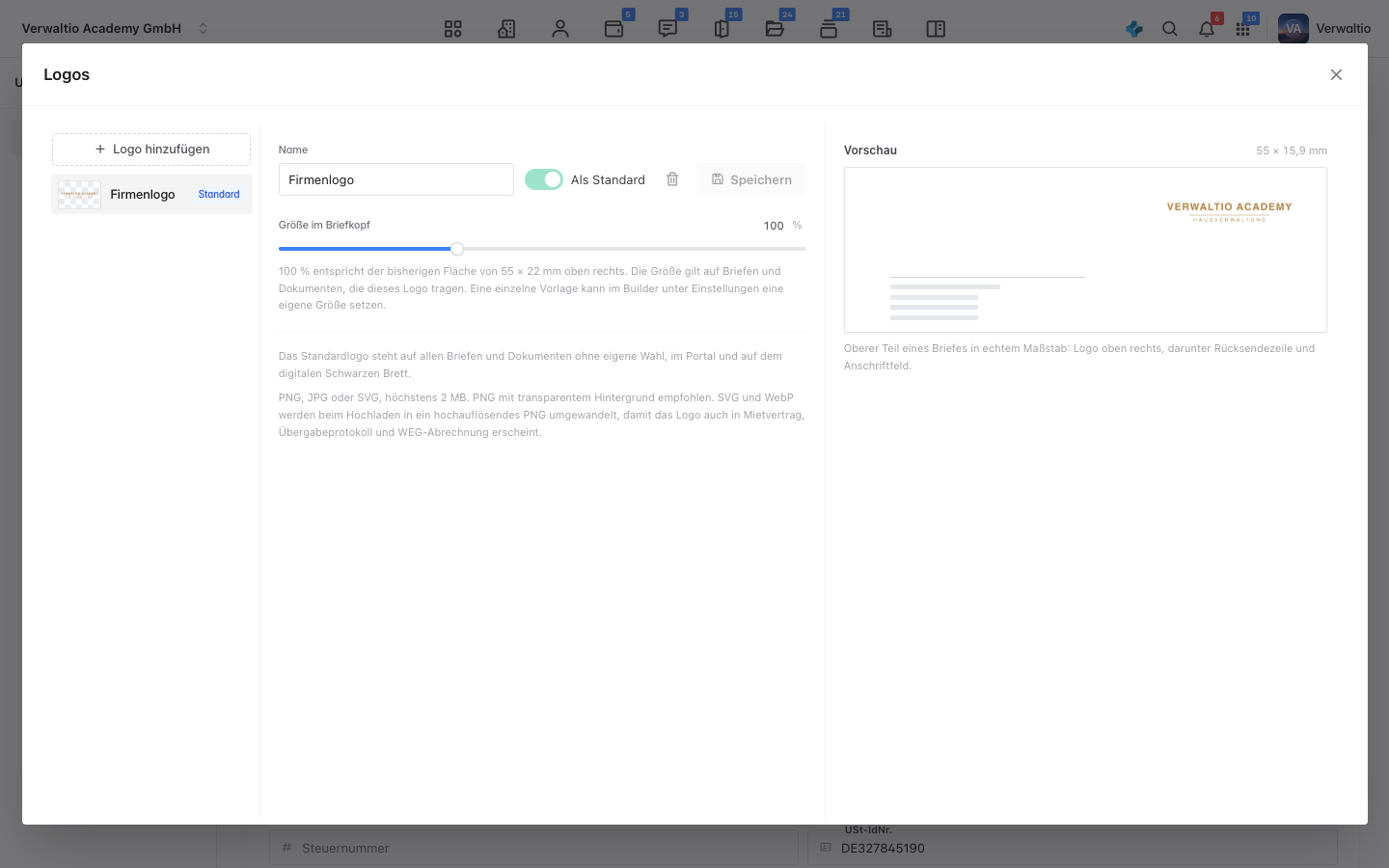Image resolution: width=1389 pixels, height=868 pixels.
Task: Open the apps grid icon with badge 10
Action: [1242, 29]
